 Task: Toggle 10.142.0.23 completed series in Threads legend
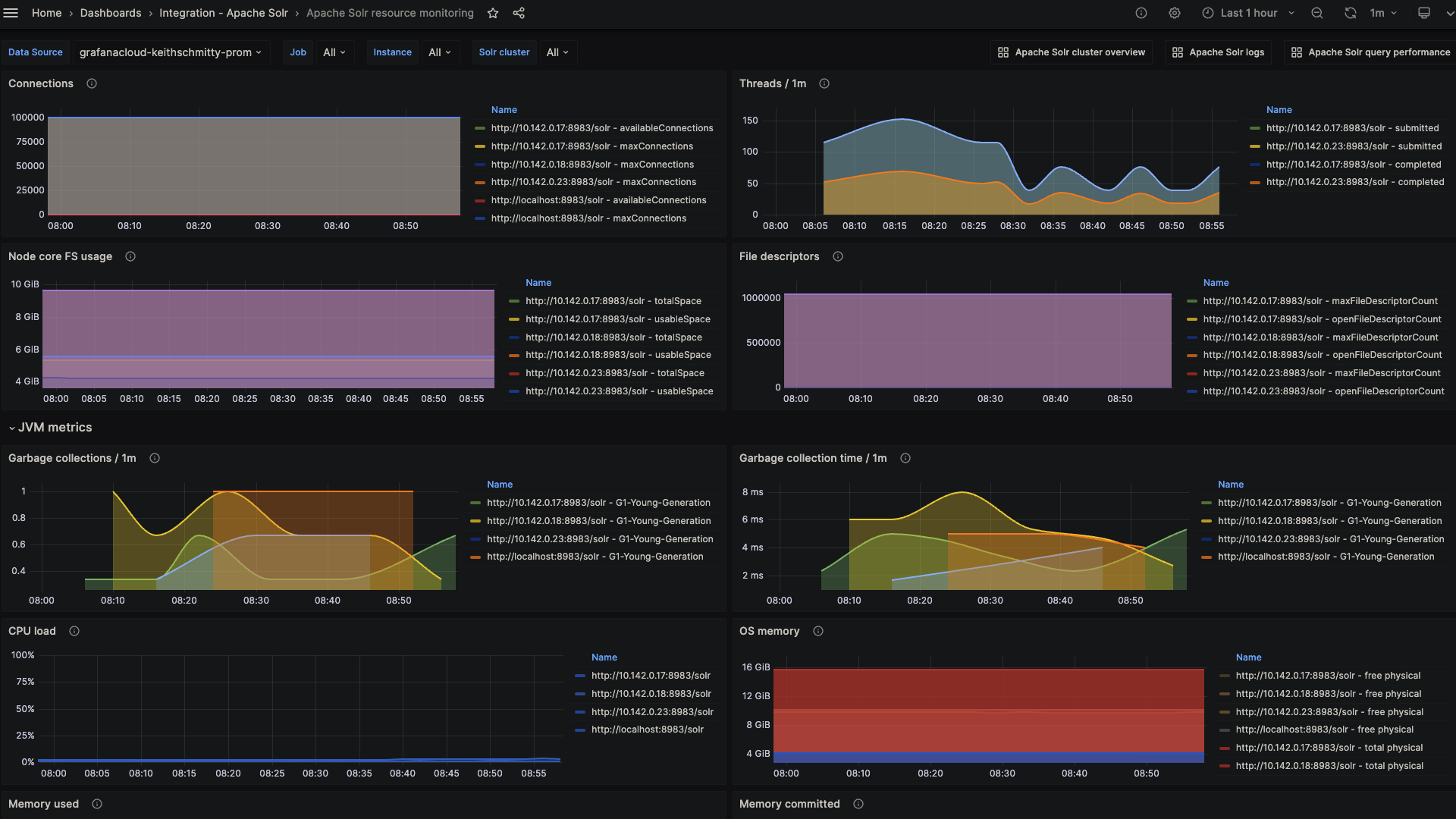pos(1354,182)
